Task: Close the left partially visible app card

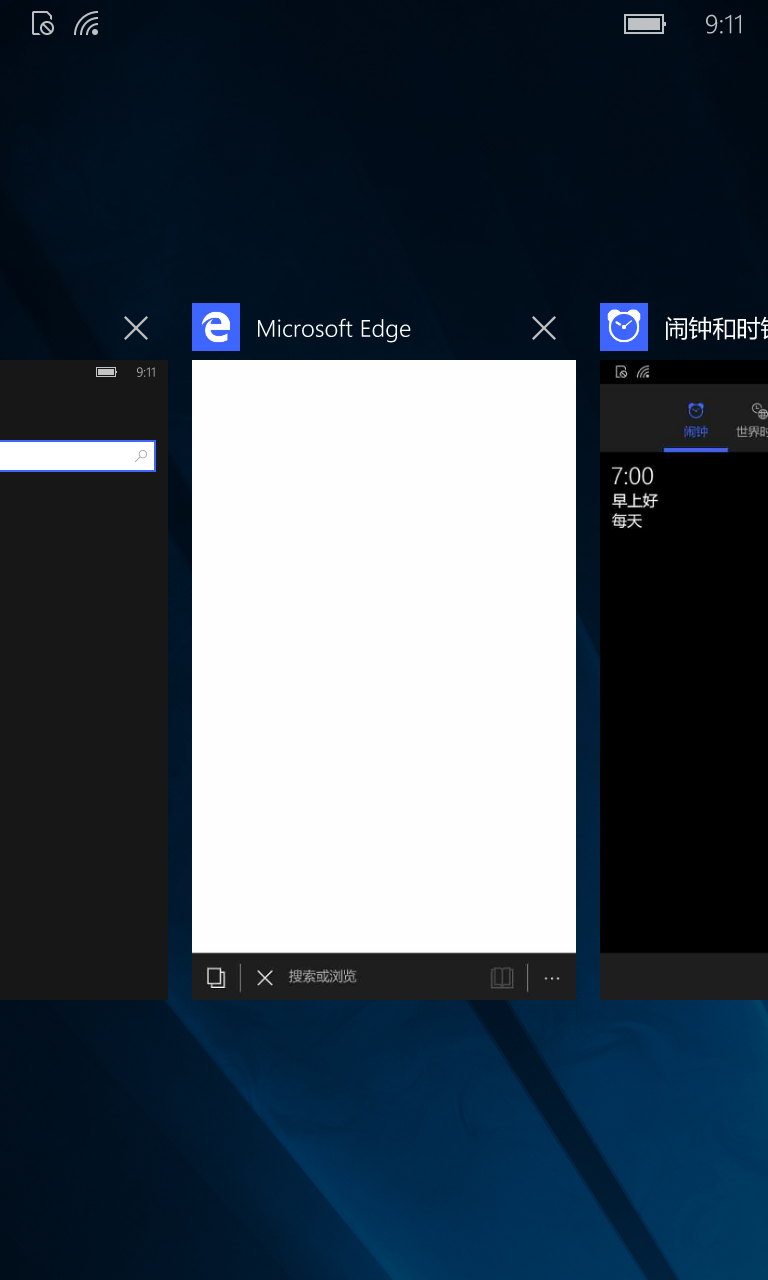Action: point(136,328)
